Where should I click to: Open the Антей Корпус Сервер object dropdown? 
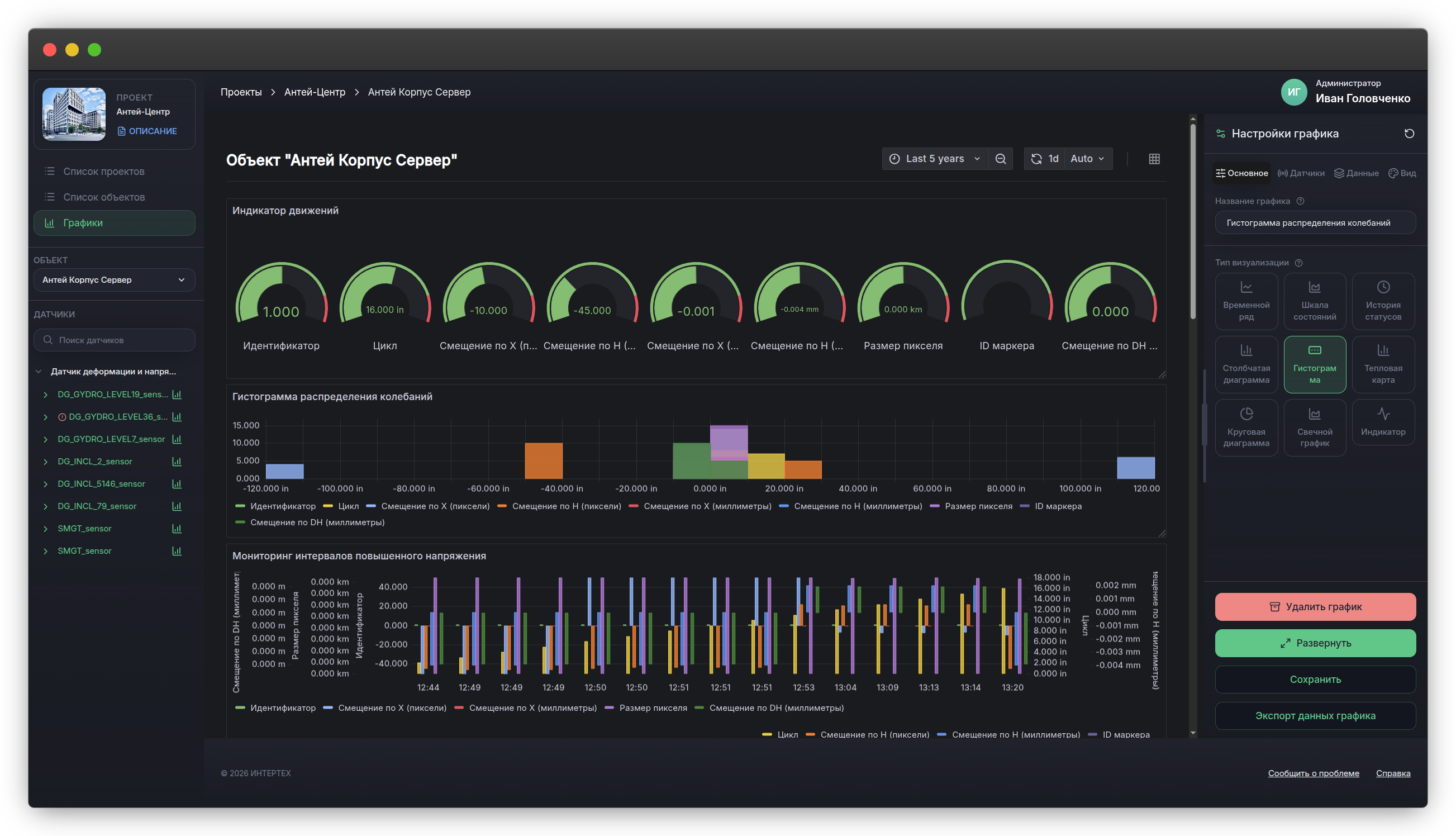pyautogui.click(x=114, y=280)
